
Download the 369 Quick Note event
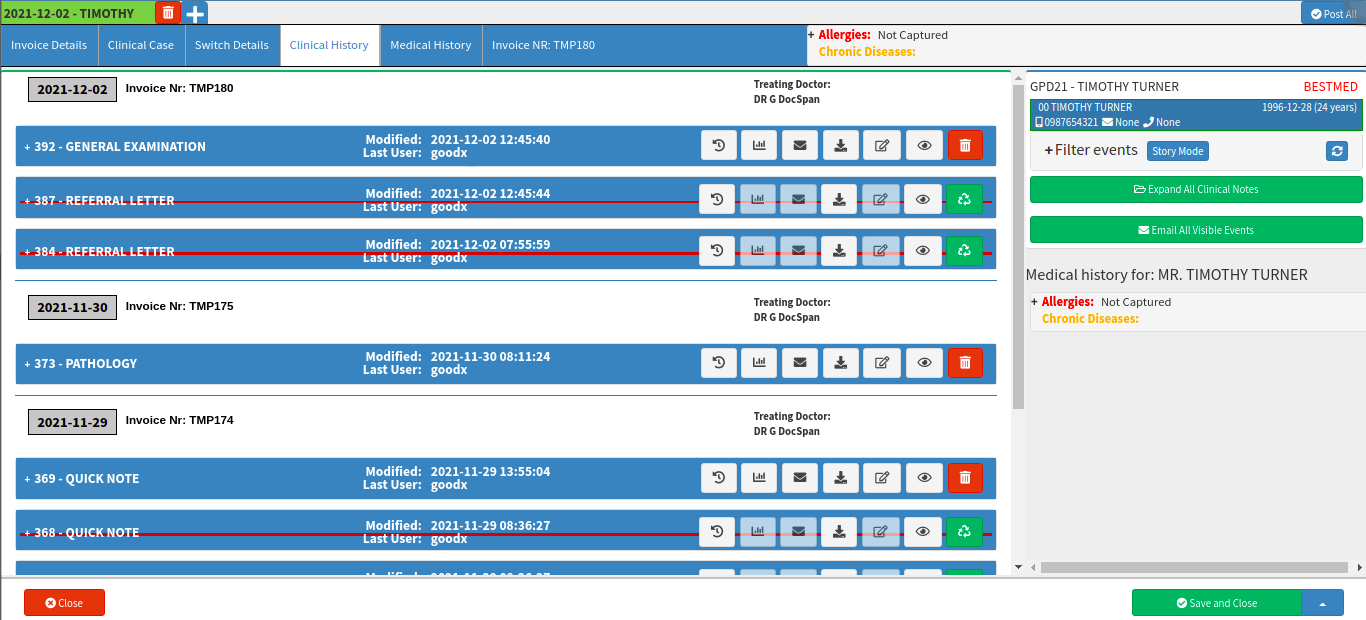coord(841,478)
